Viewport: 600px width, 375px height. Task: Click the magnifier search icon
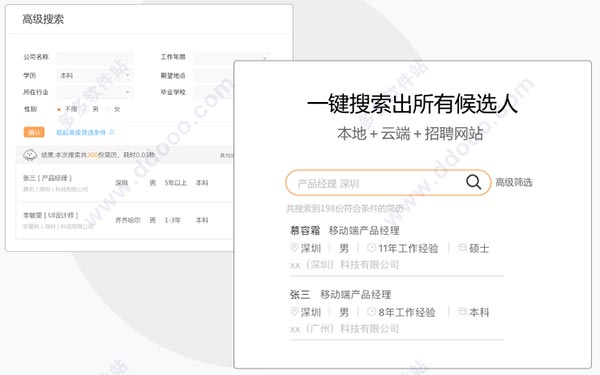[473, 182]
